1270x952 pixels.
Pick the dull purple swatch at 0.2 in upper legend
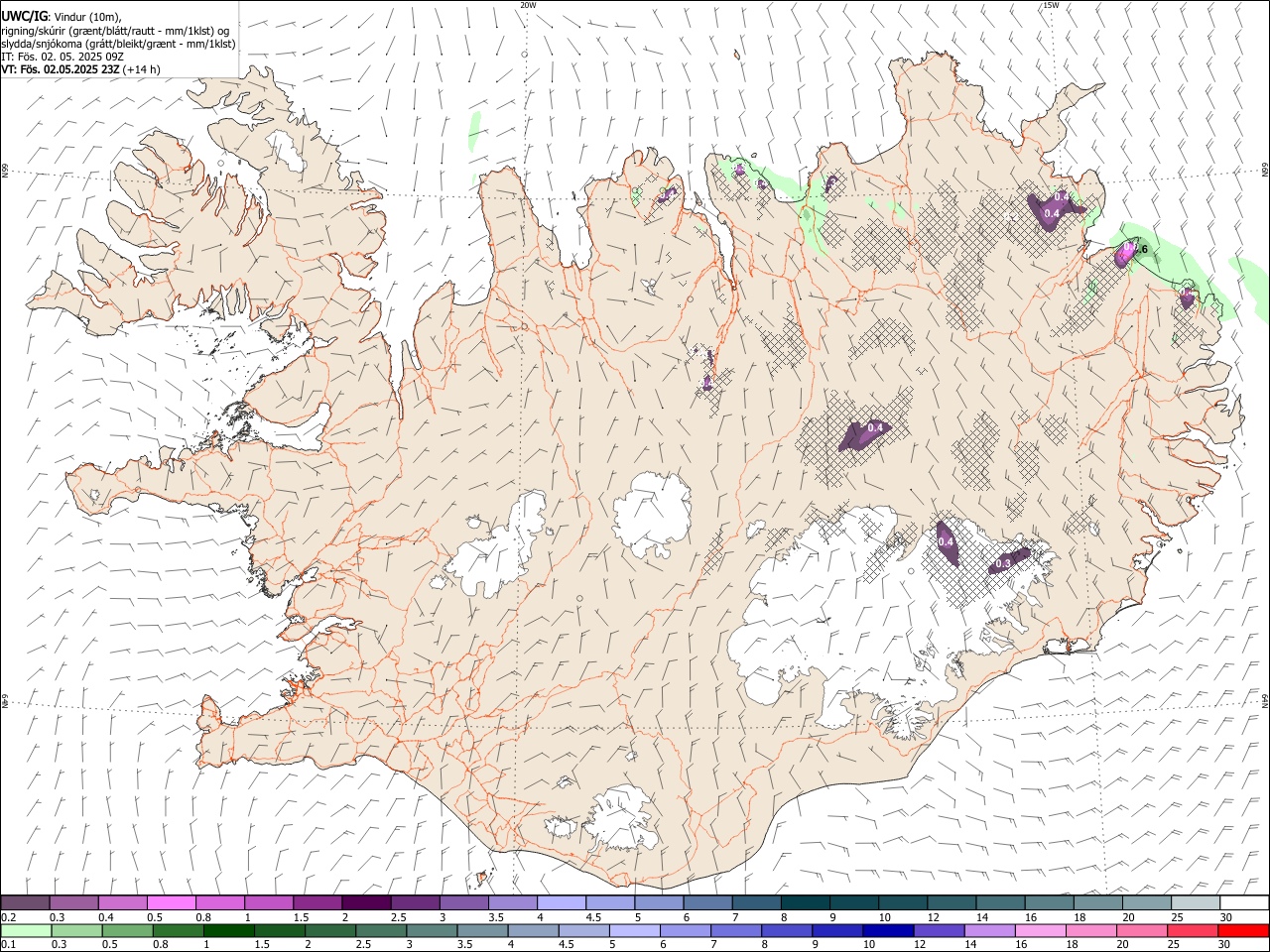(x=25, y=903)
